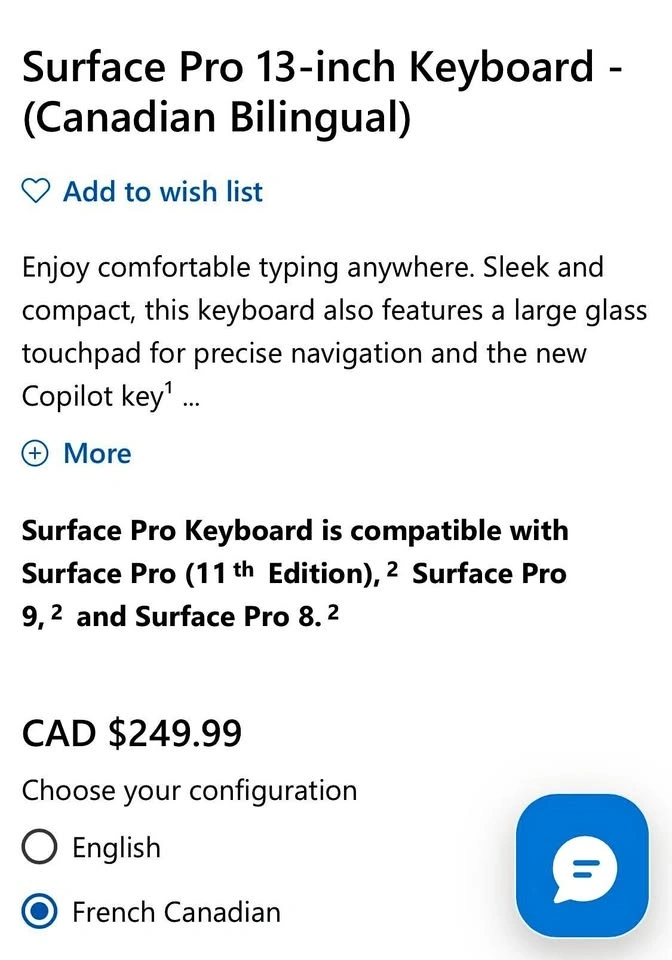Open footnote 2 after "Surface Pro 9,"
Image resolution: width=672 pixels, height=960 pixels.
57,612
